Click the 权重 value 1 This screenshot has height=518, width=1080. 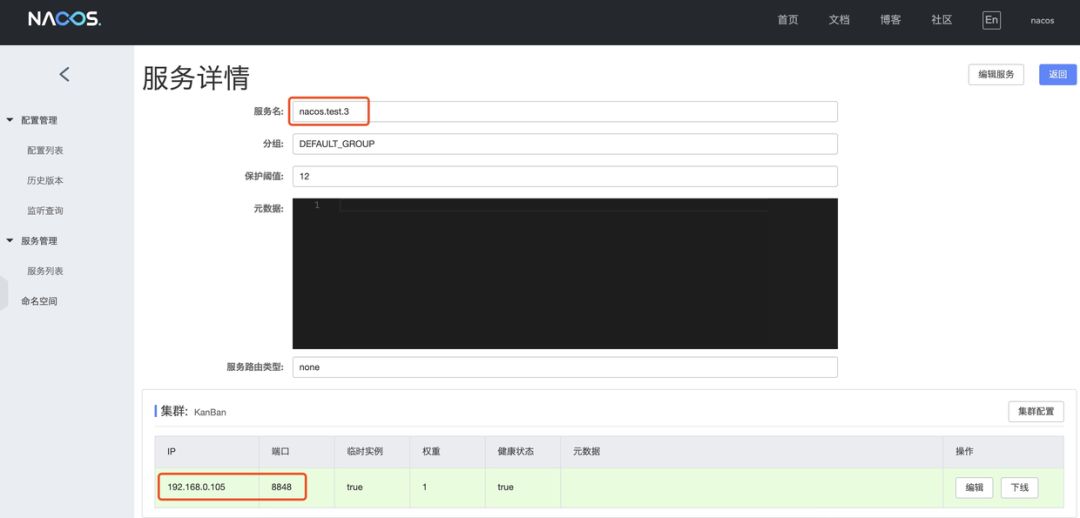click(425, 487)
